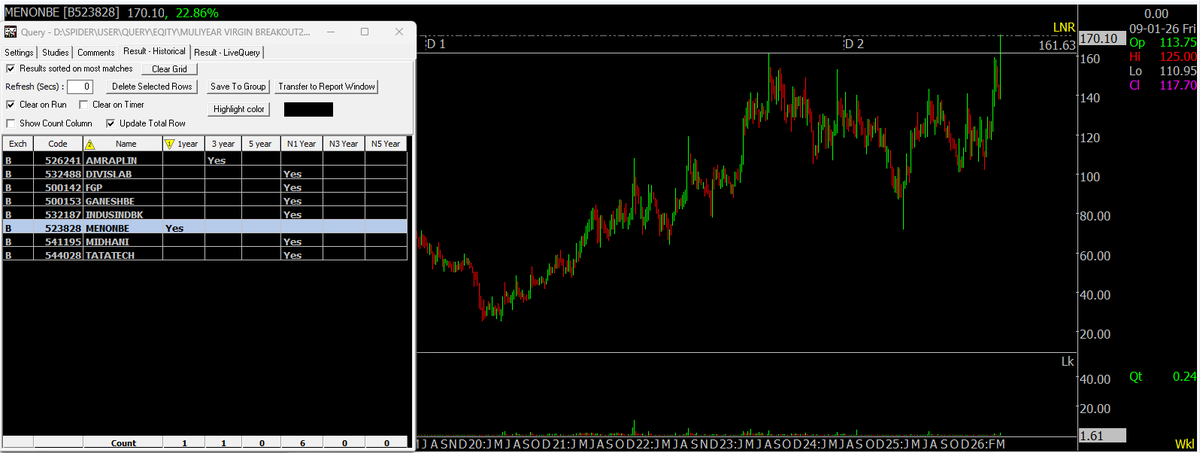This screenshot has width=1200, height=453.
Task: Click code 526241 in the grid
Action: click(64, 160)
